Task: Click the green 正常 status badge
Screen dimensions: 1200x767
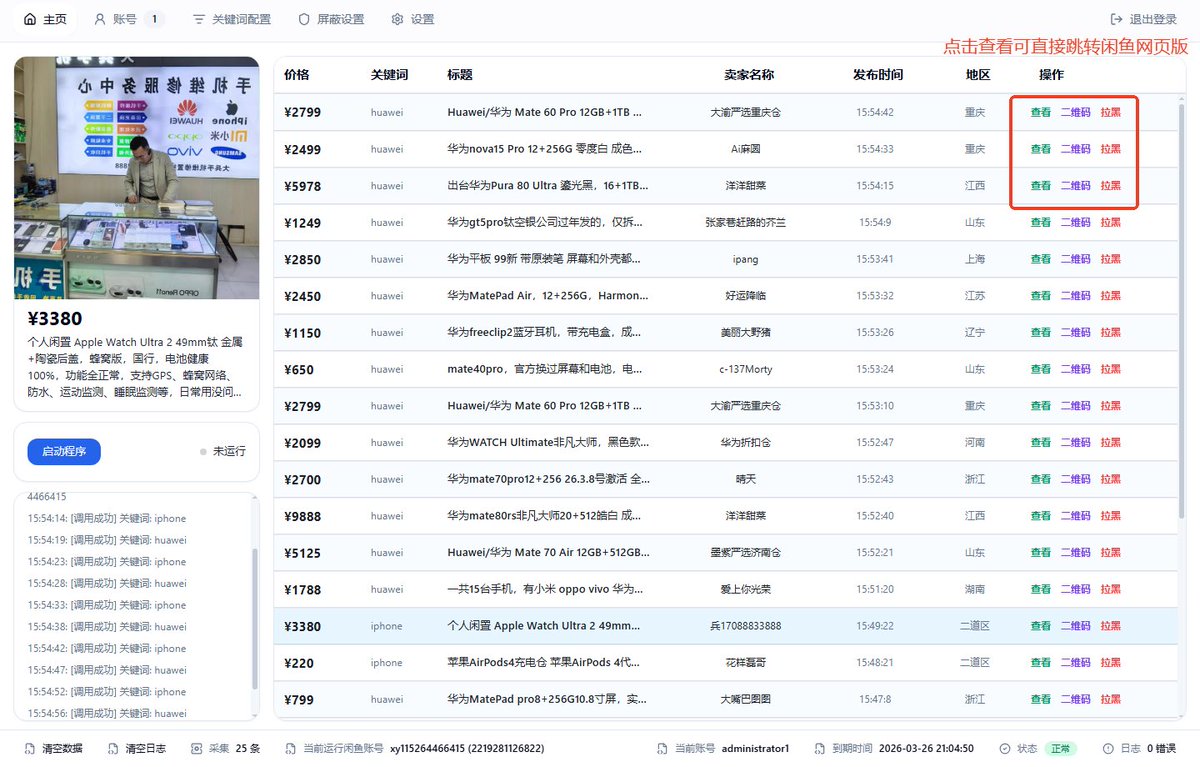Action: click(1061, 748)
